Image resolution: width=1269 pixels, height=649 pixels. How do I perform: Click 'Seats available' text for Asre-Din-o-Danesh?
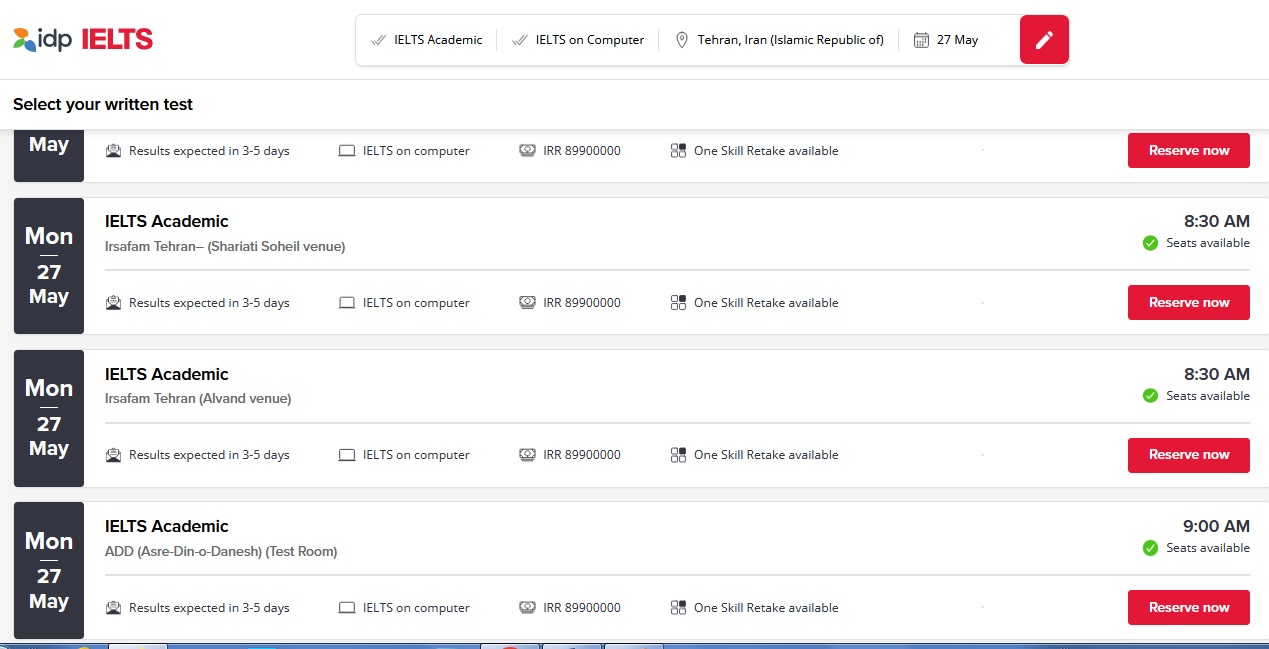[x=1208, y=548]
